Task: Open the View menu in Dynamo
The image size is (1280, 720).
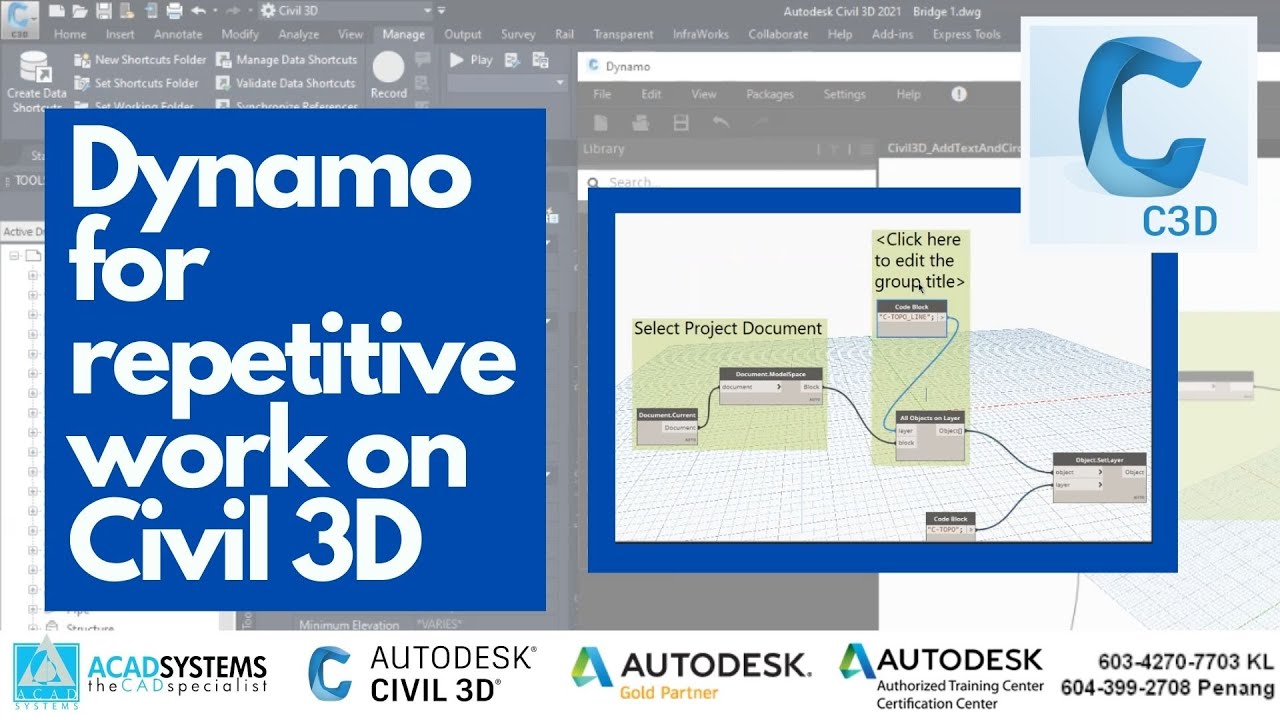Action: (x=704, y=94)
